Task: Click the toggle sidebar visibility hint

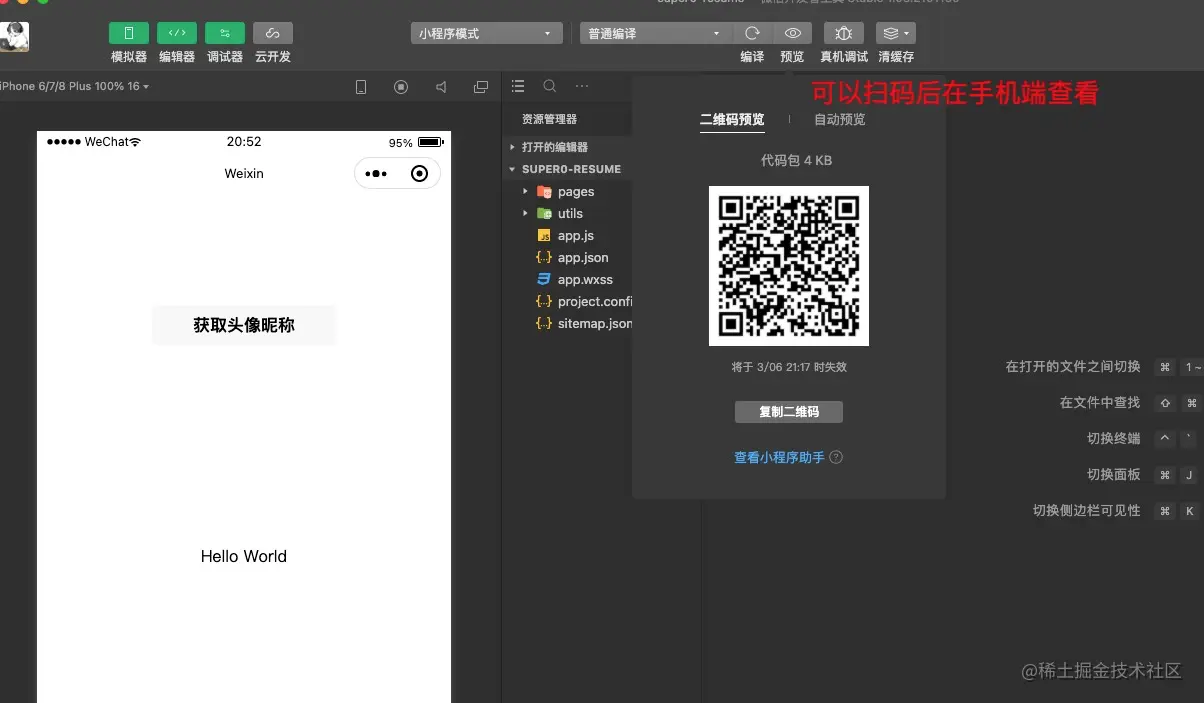Action: tap(1087, 510)
